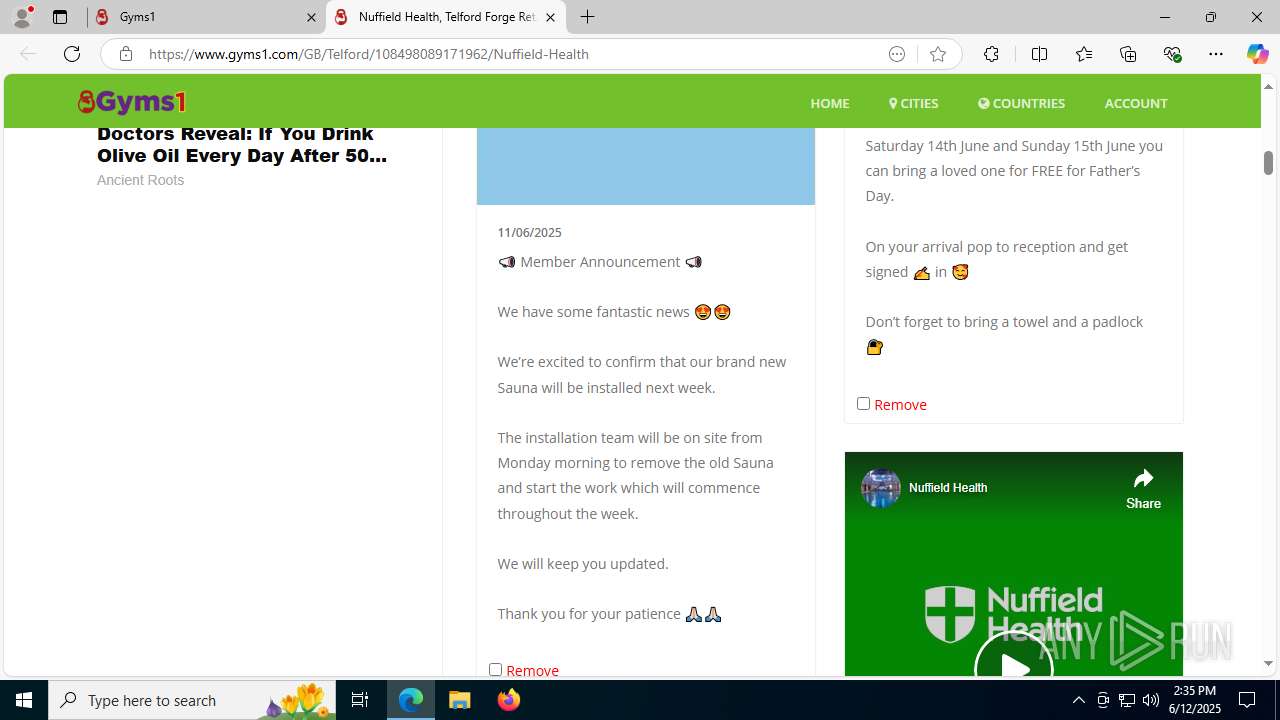
Task: Tick the Remove checkbox under Father's Day post
Action: [863, 403]
